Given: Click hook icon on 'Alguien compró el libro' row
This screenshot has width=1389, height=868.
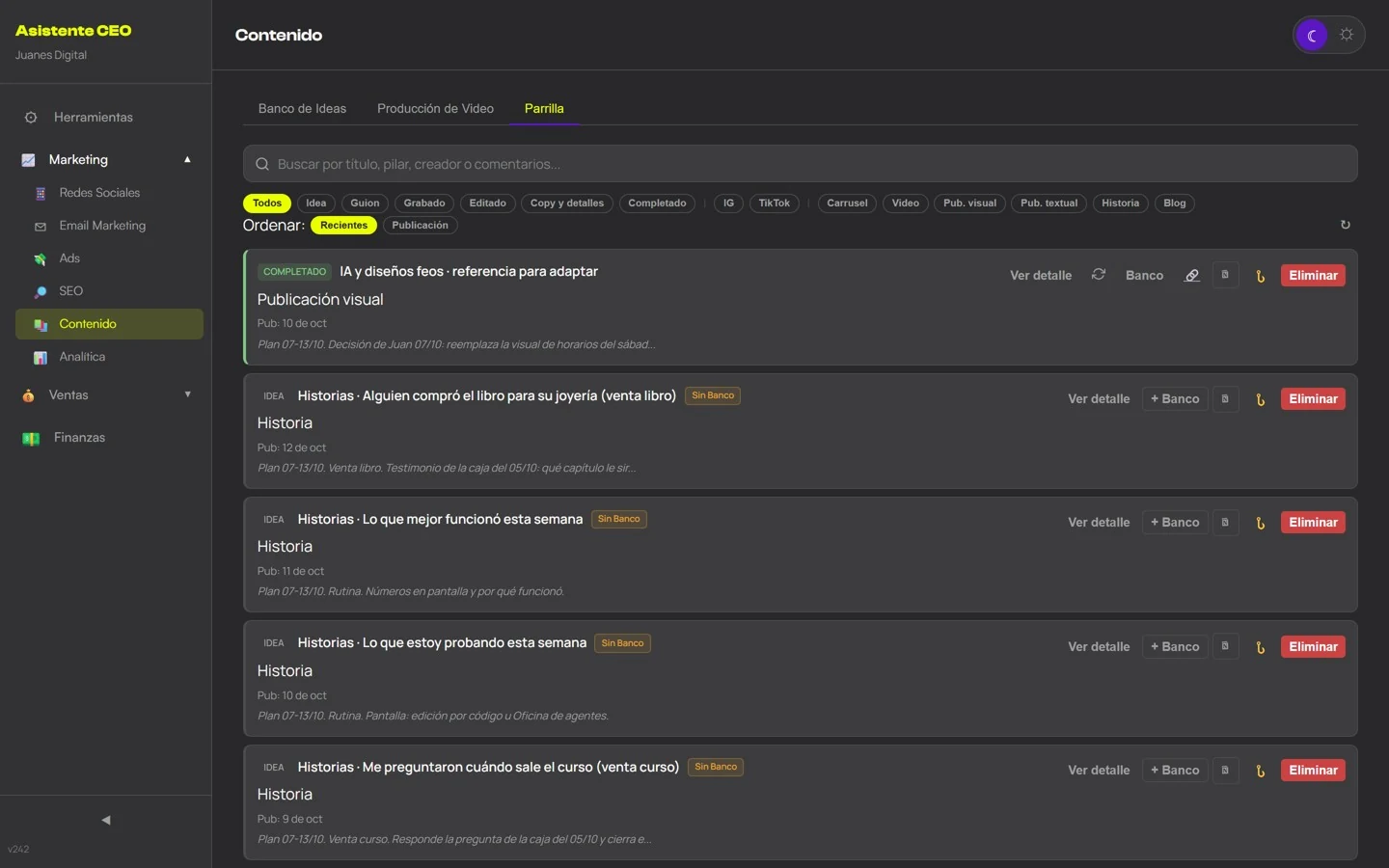Looking at the screenshot, I should coord(1260,399).
